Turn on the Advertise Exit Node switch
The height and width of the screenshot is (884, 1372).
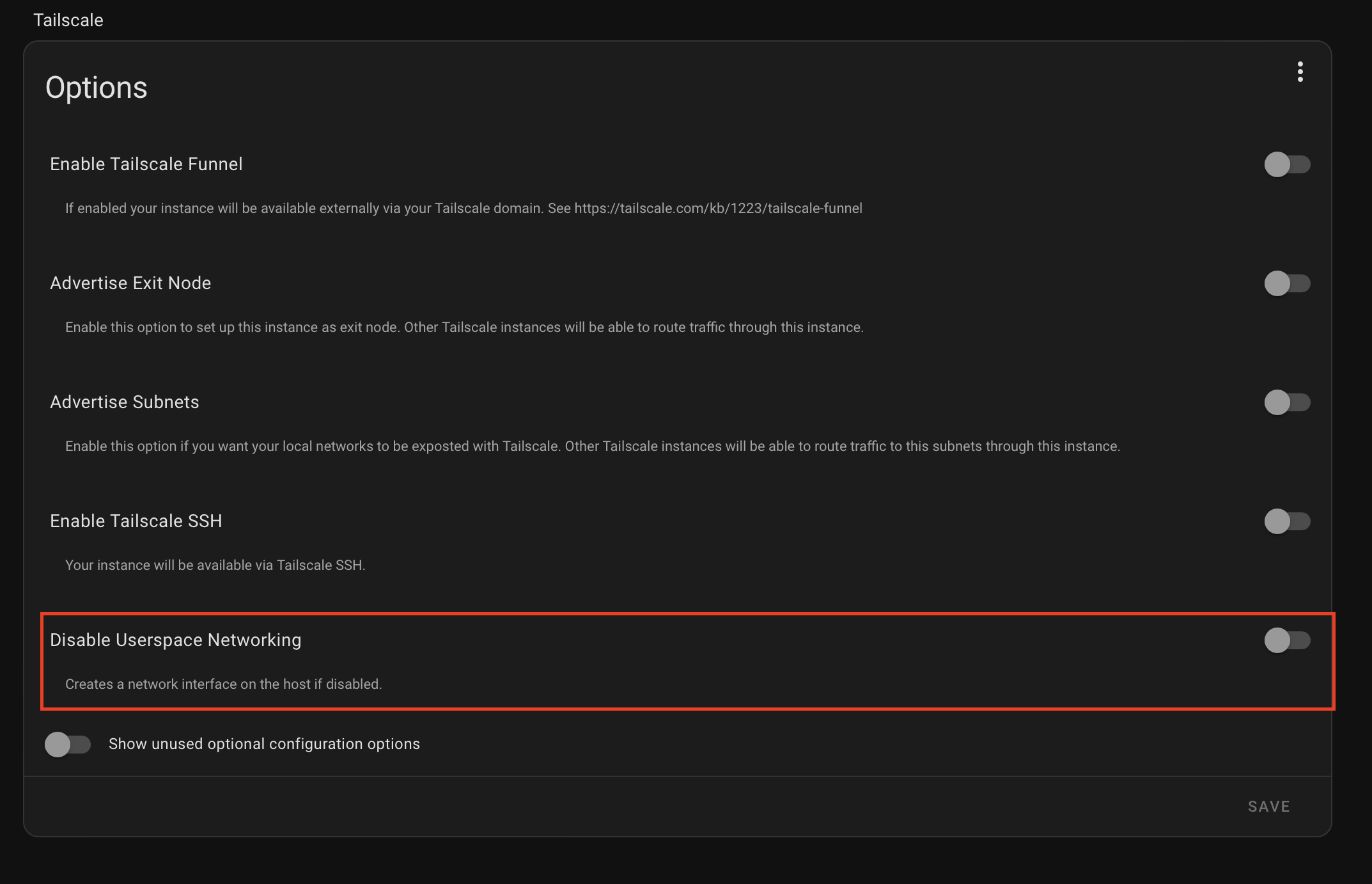[x=1286, y=283]
